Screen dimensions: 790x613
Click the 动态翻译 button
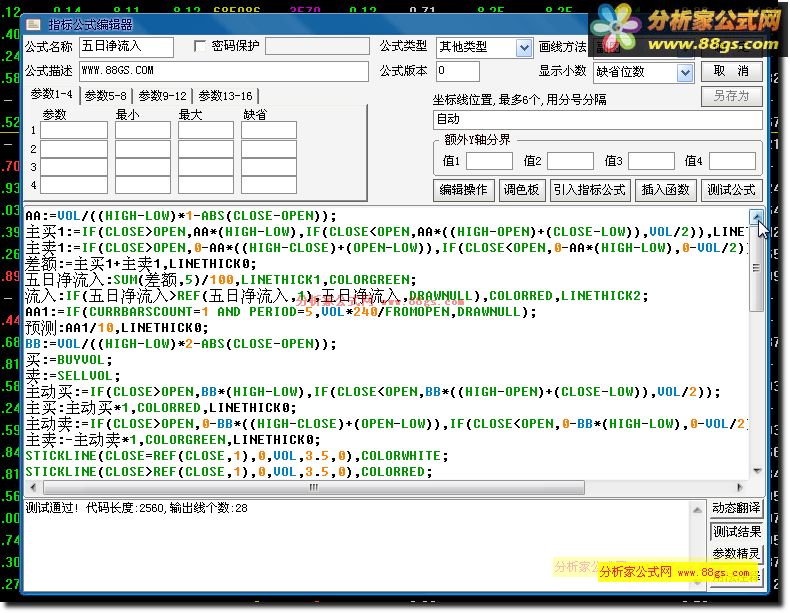[x=736, y=508]
